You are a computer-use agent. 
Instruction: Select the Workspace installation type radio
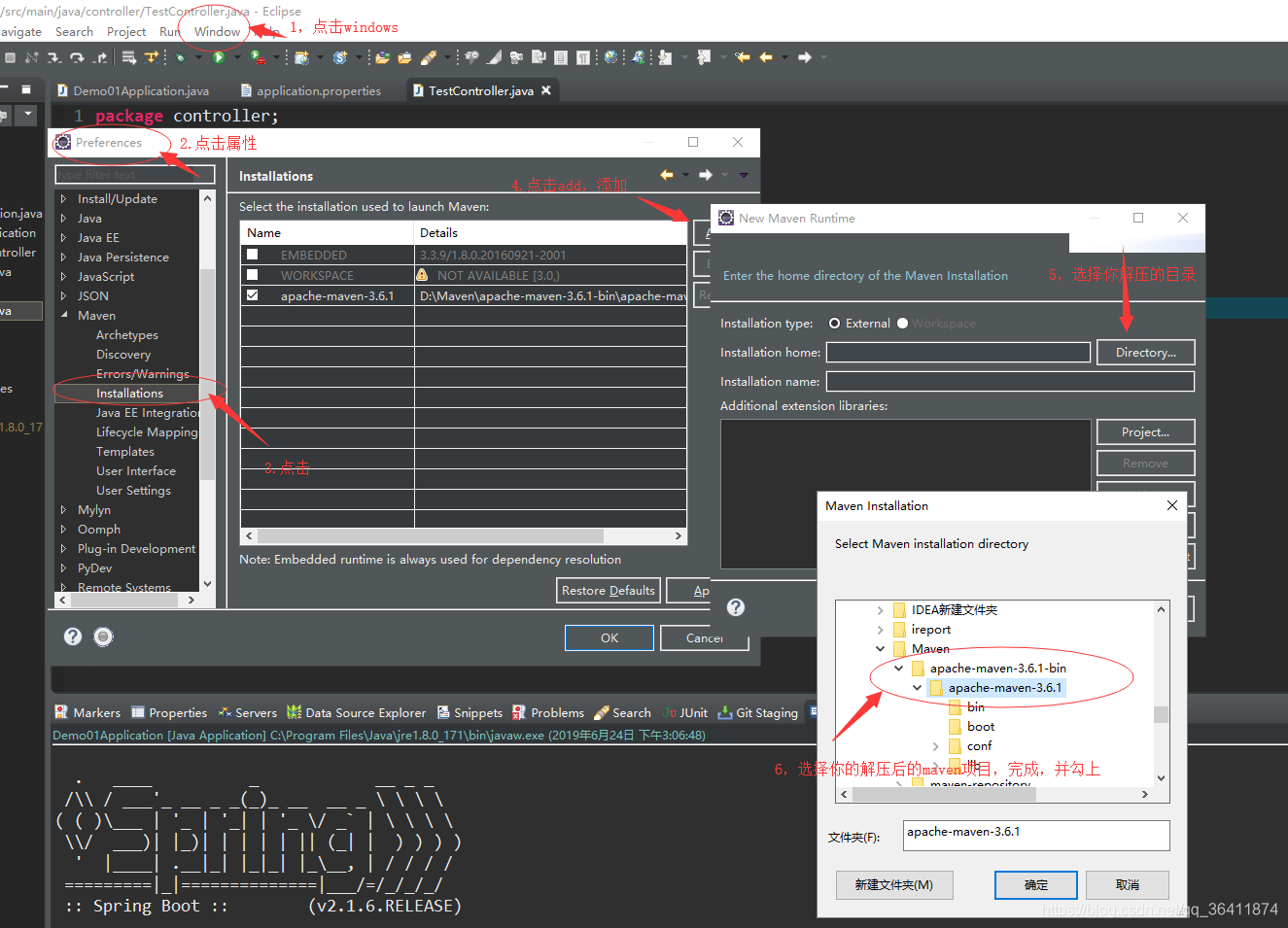(x=902, y=324)
